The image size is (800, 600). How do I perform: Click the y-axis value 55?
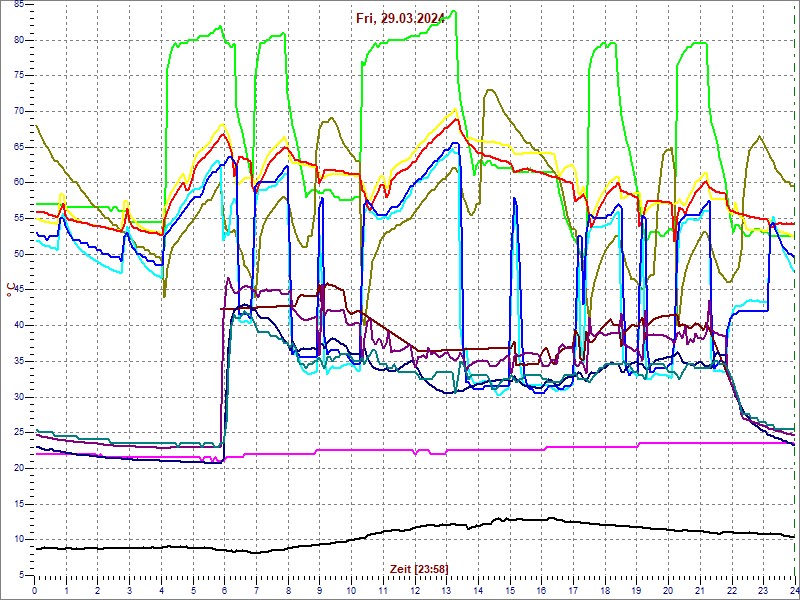click(18, 218)
